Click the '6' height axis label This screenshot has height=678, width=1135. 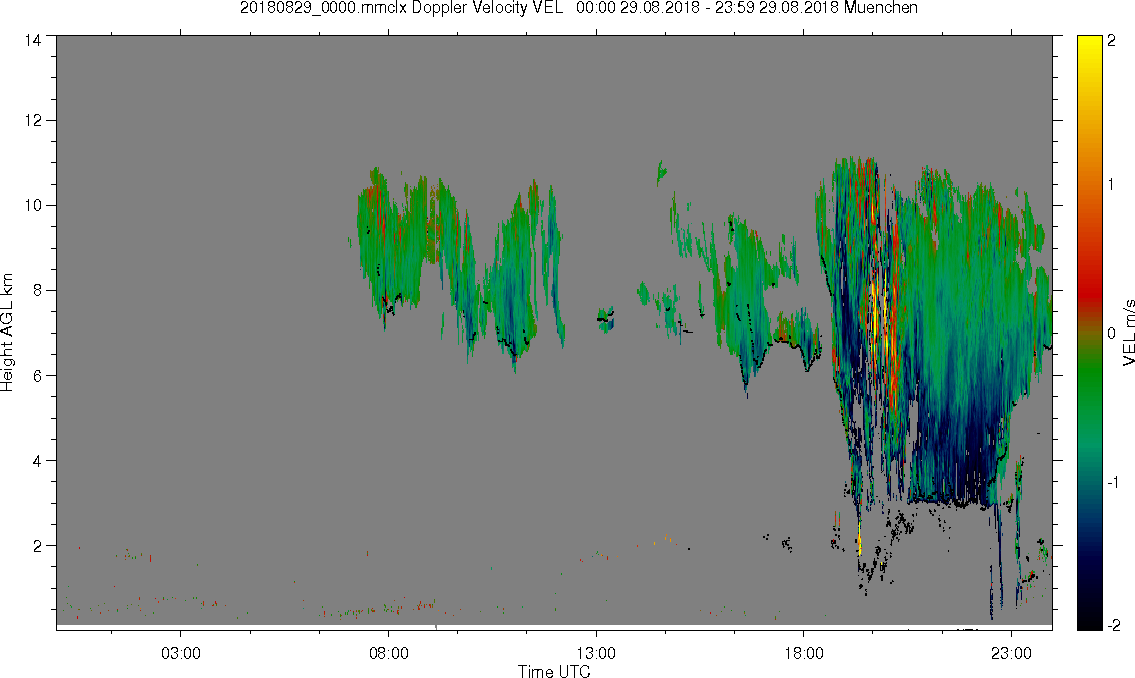(38, 376)
